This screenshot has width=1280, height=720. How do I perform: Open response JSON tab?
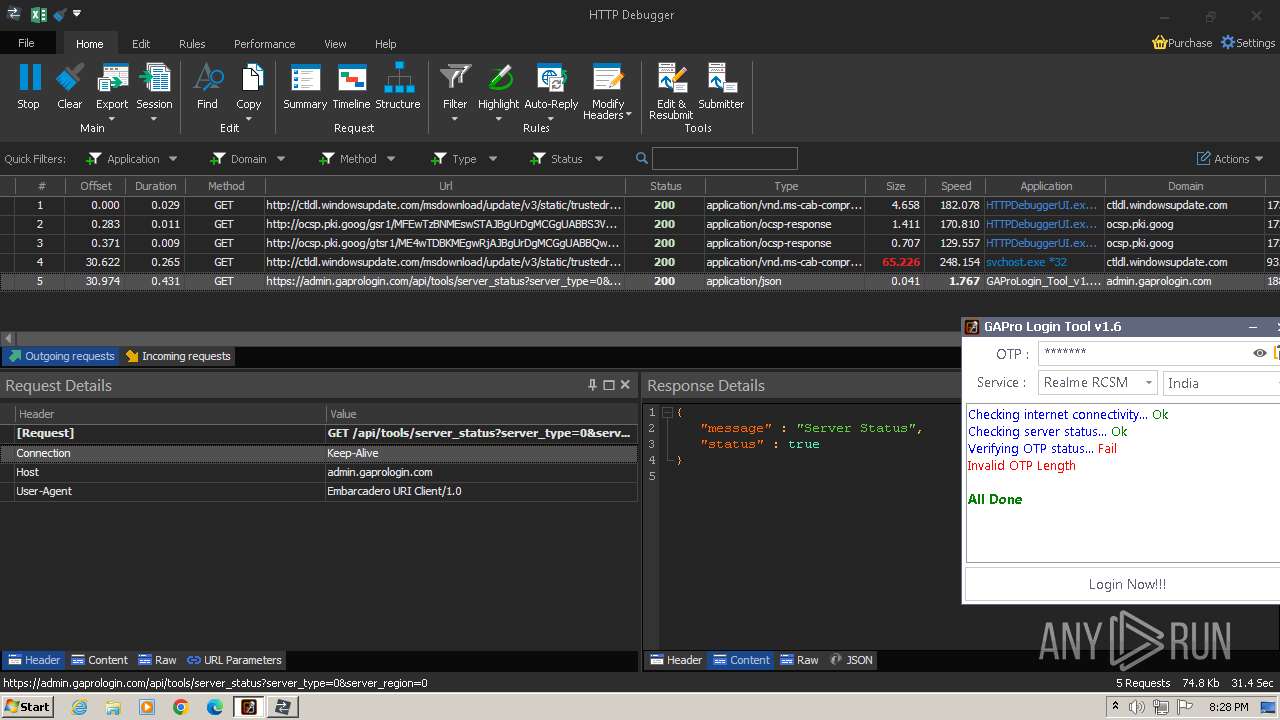[851, 660]
